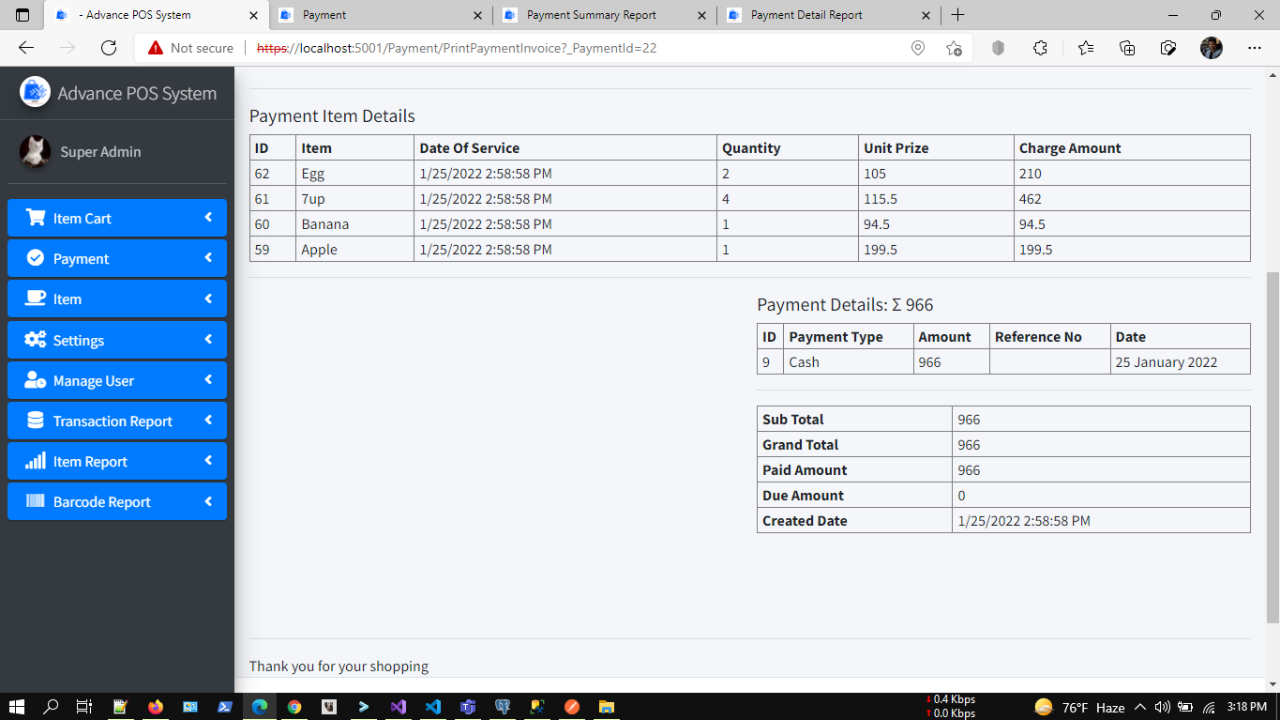Click the Super Admin profile picture
The height and width of the screenshot is (720, 1280).
coord(35,152)
